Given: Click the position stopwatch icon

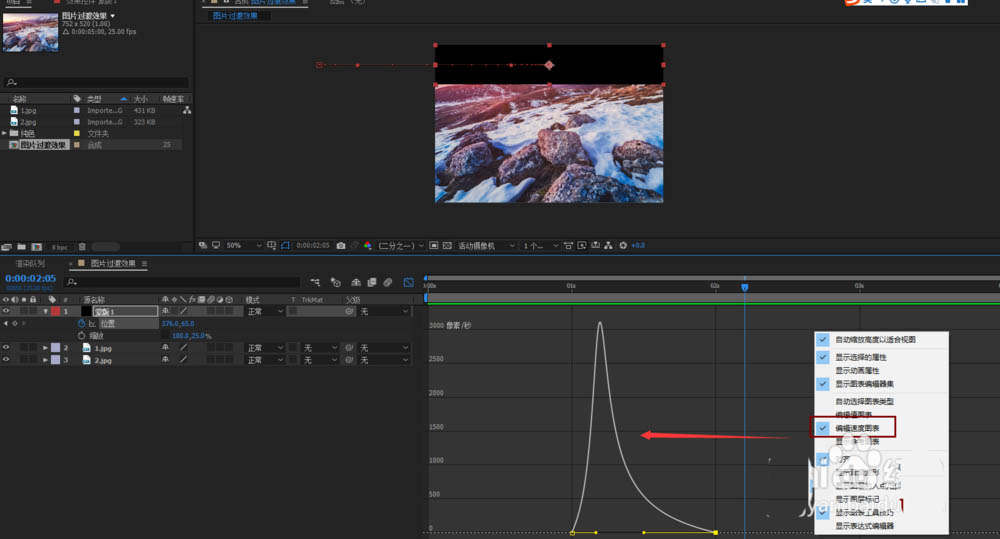Looking at the screenshot, I should pos(81,324).
